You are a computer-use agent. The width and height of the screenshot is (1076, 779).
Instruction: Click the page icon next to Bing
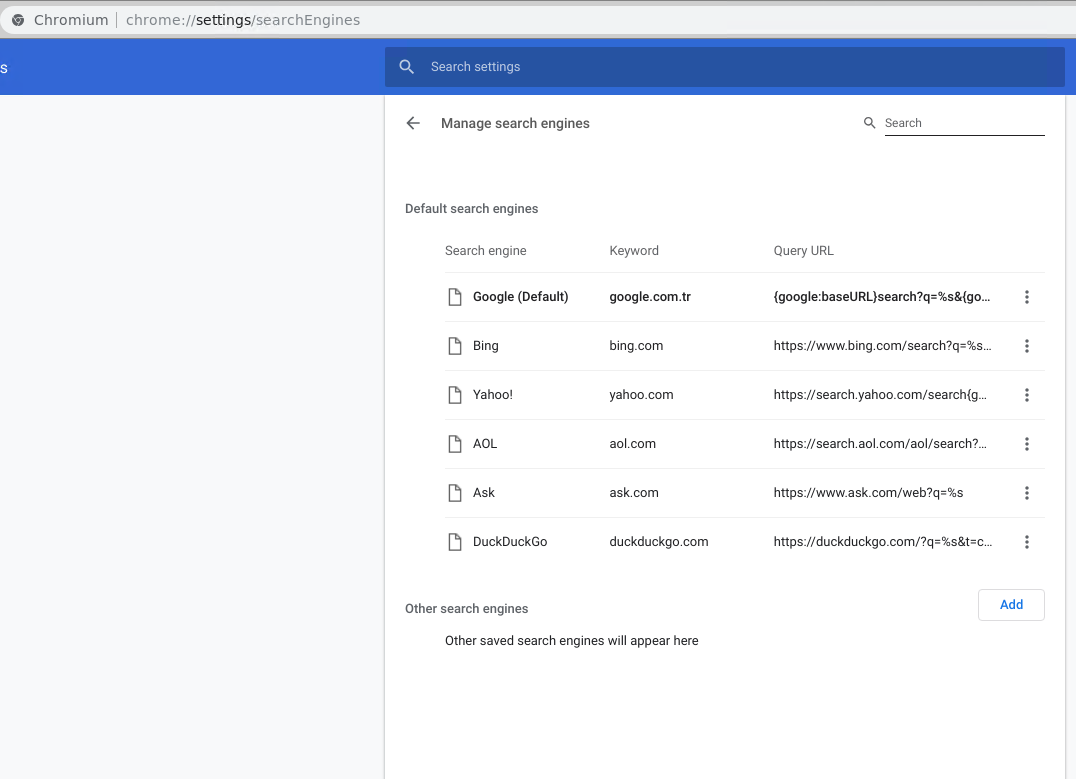[454, 346]
